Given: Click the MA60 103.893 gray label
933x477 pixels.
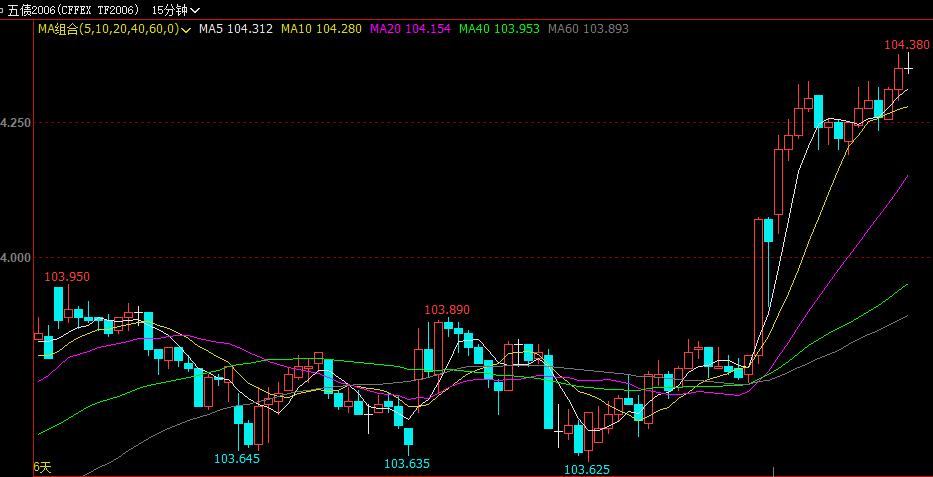Looking at the screenshot, I should coord(588,29).
